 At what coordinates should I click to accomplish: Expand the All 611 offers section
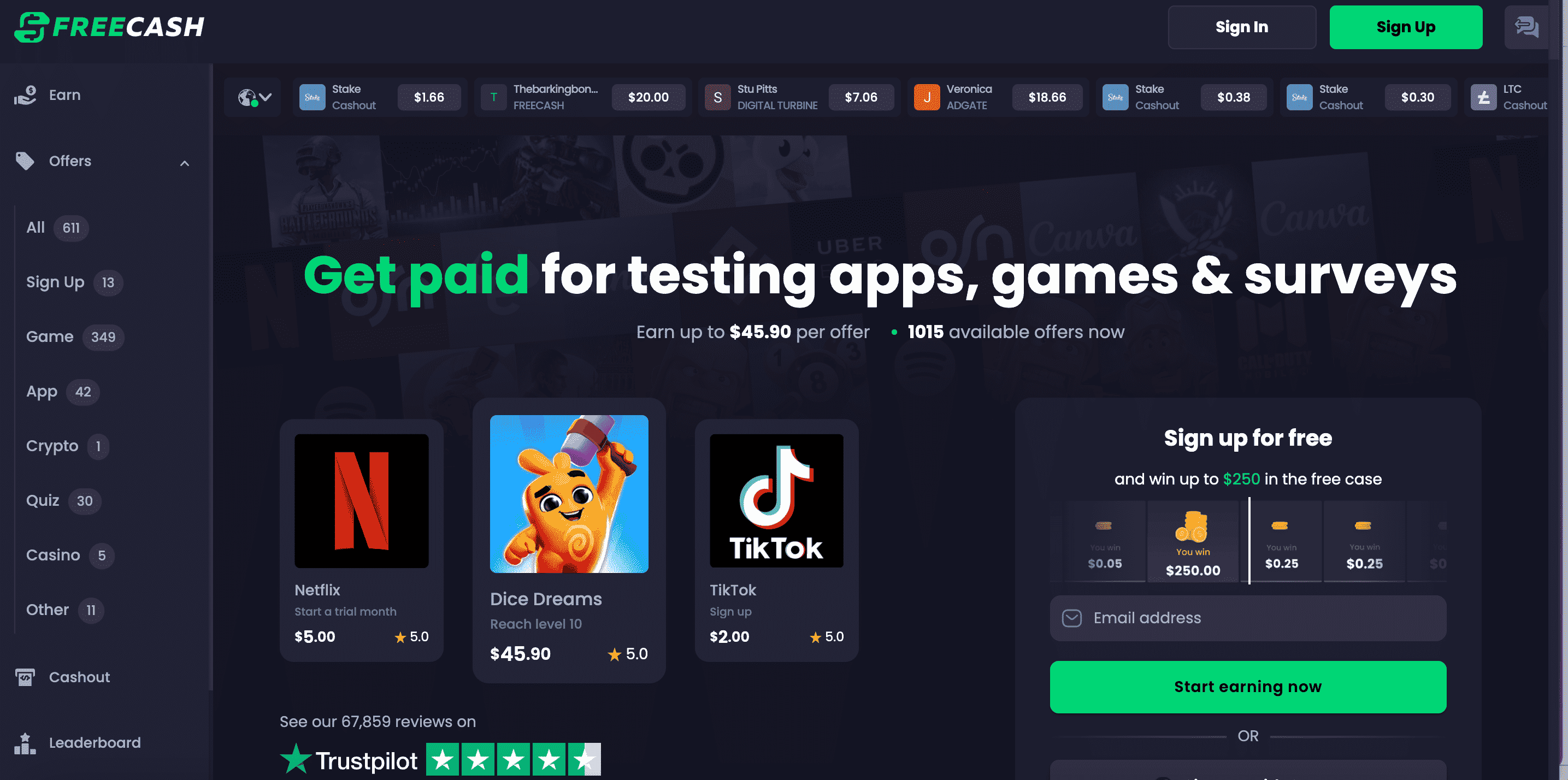(55, 227)
